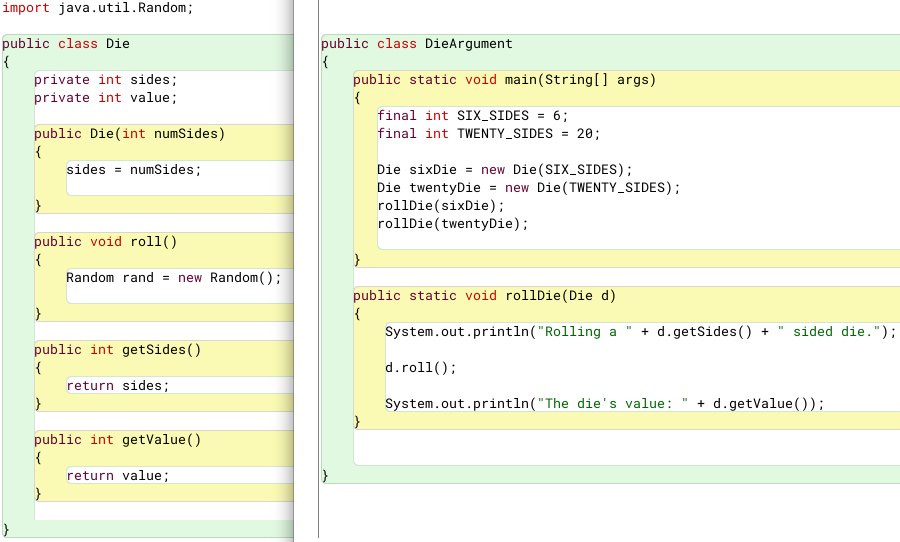Screen dimensions: 900x542
Task: Click the "The die's value: " println line
Action: point(604,404)
